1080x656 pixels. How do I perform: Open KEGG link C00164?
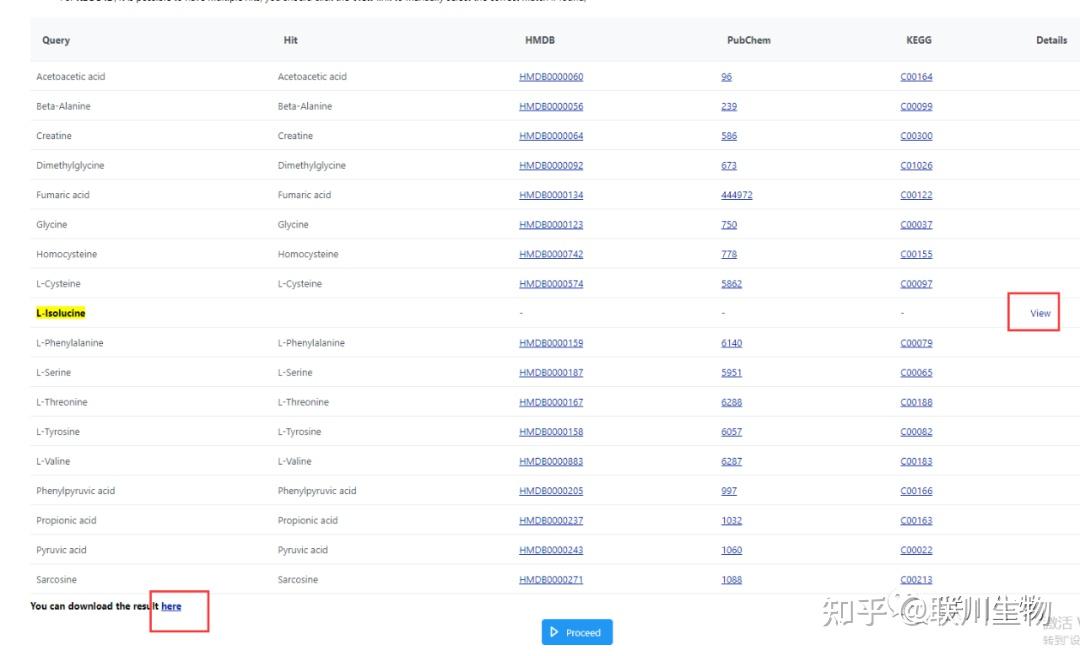click(916, 76)
